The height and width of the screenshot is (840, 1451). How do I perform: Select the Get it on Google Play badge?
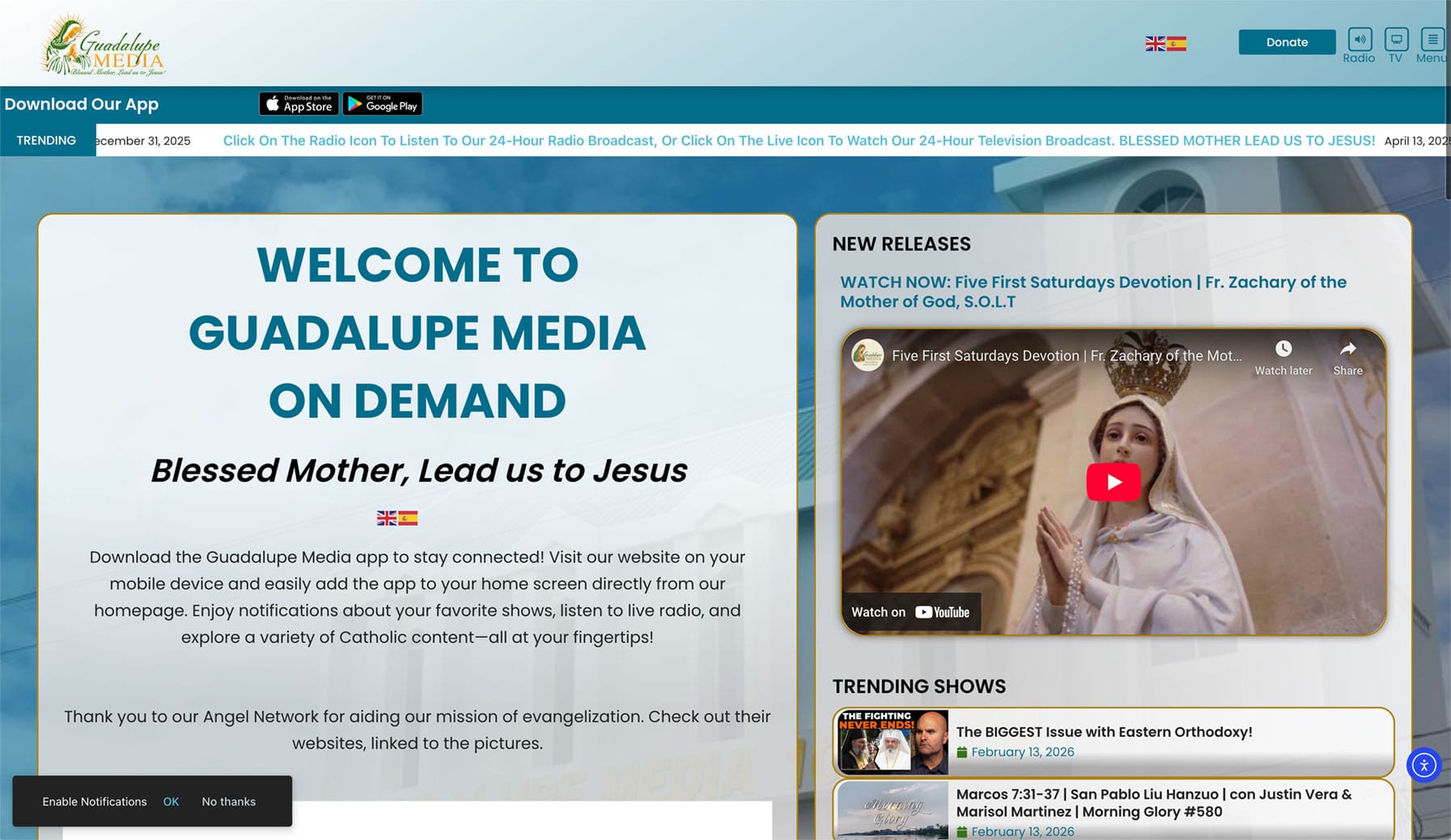[x=382, y=104]
